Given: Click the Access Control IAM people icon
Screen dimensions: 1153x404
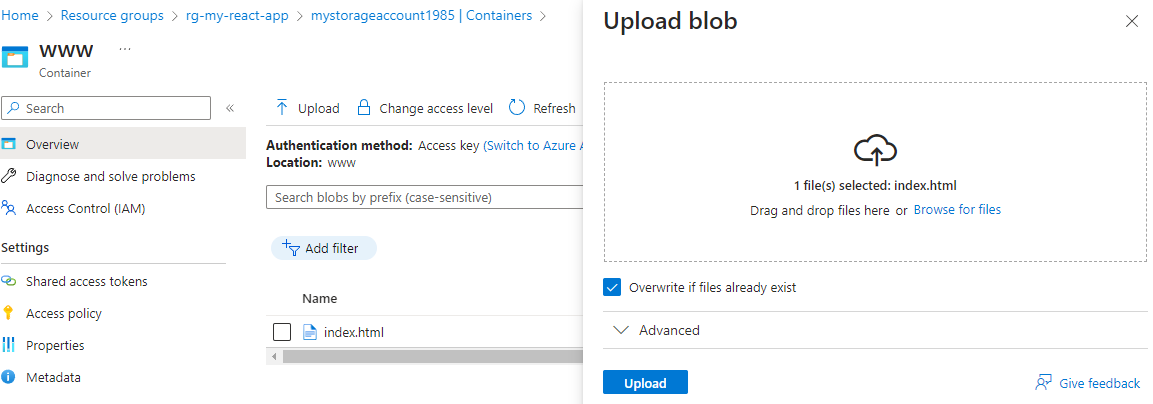Looking at the screenshot, I should click(x=9, y=208).
